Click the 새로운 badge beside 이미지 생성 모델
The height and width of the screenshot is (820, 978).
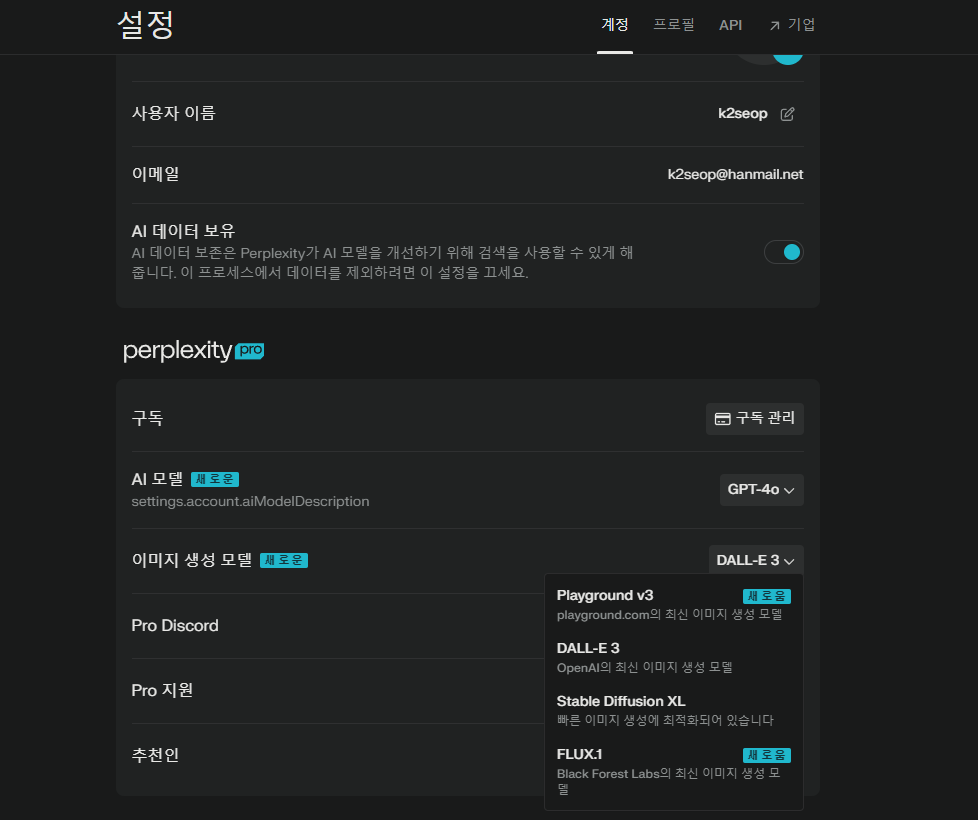pyautogui.click(x=284, y=560)
